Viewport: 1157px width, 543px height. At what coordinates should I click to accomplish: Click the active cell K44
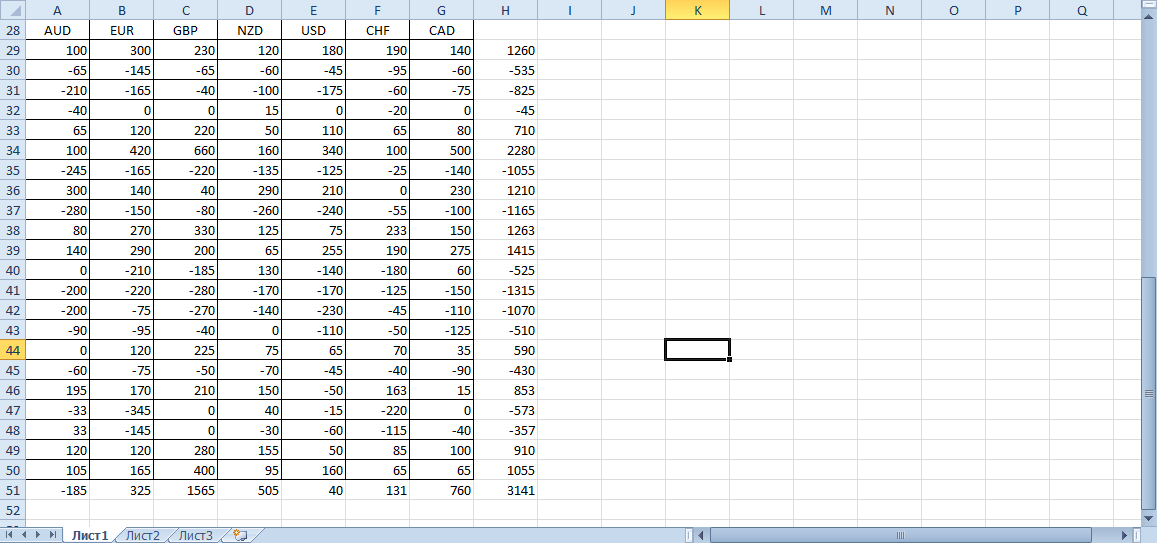point(697,350)
